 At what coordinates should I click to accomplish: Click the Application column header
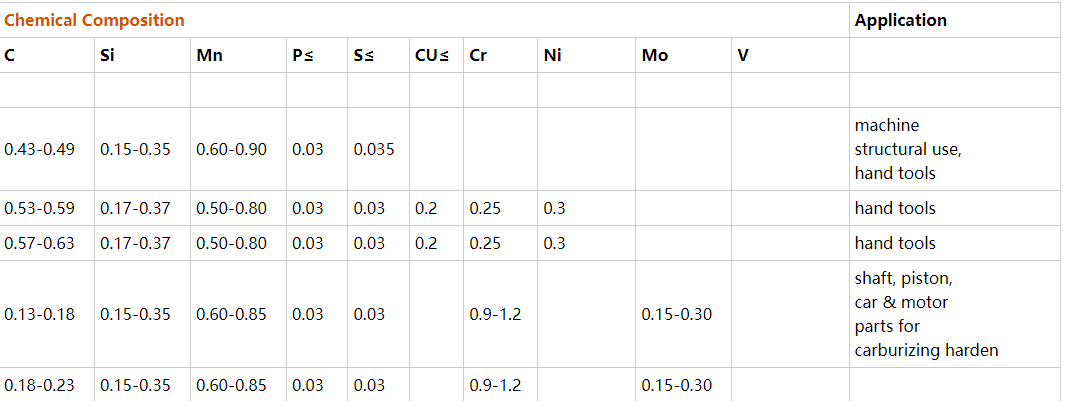[900, 20]
